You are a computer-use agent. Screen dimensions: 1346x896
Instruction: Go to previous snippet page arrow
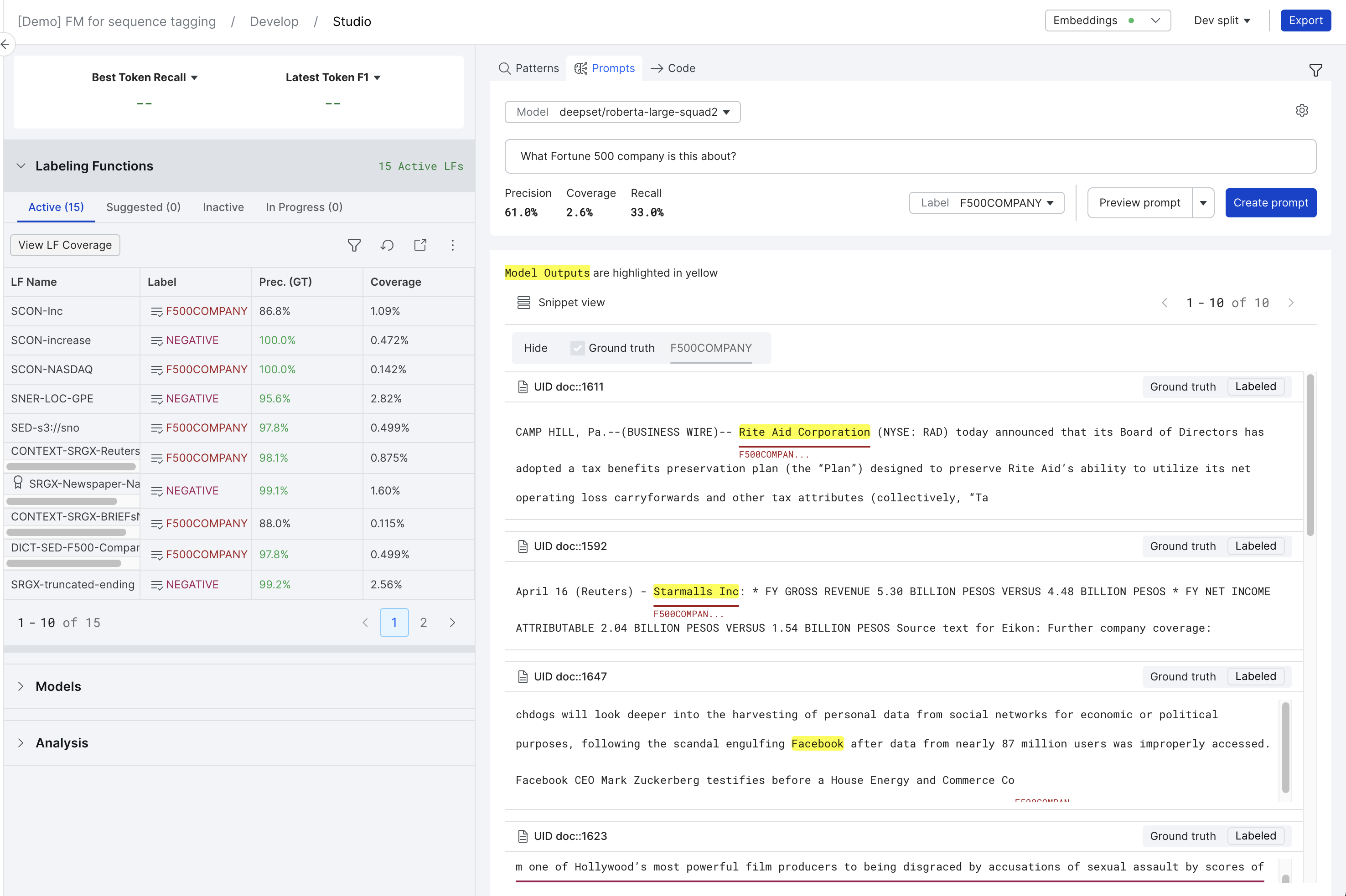click(x=1164, y=303)
